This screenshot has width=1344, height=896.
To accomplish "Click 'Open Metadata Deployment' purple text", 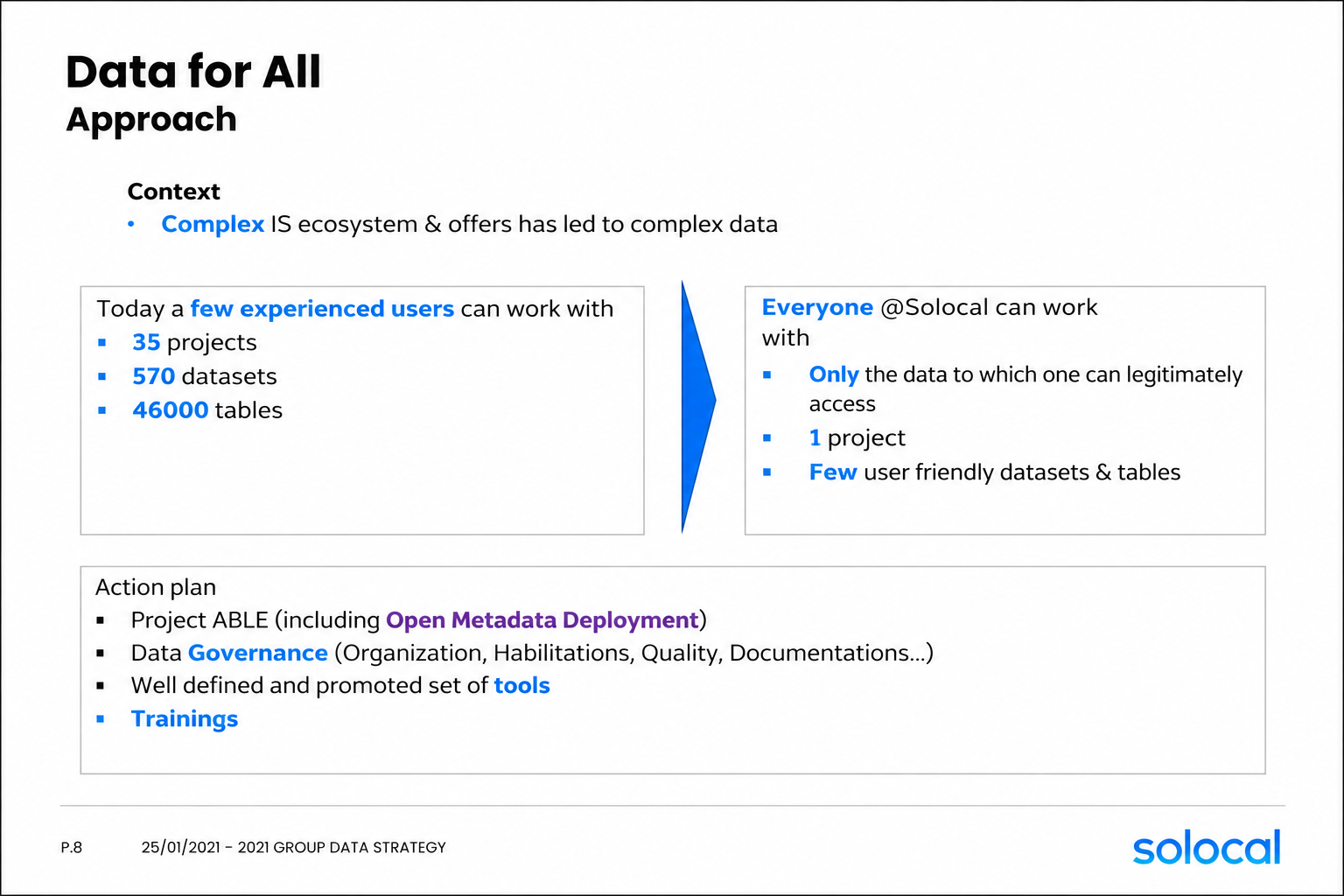I will point(542,620).
